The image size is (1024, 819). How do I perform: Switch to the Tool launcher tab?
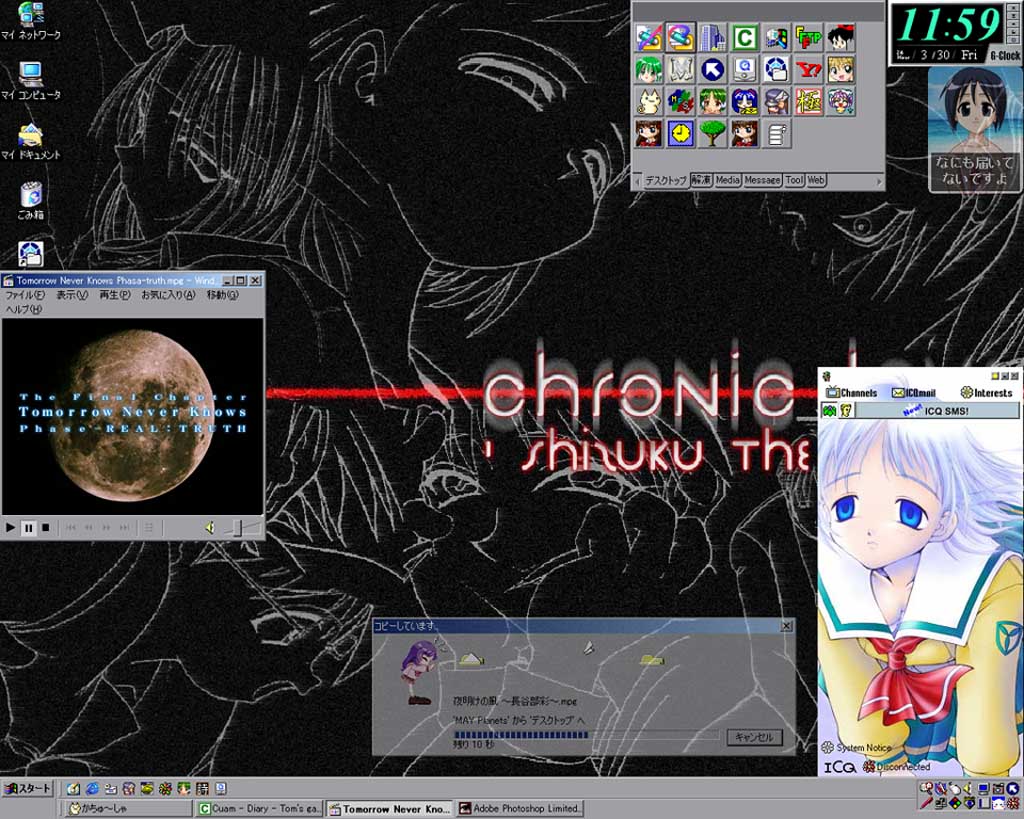coord(794,180)
